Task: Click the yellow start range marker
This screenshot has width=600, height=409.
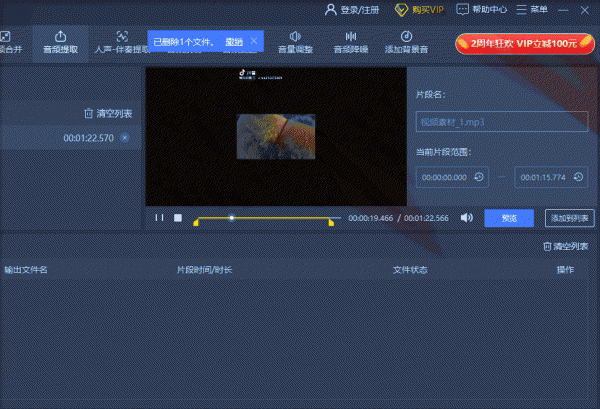Action: coord(196,222)
